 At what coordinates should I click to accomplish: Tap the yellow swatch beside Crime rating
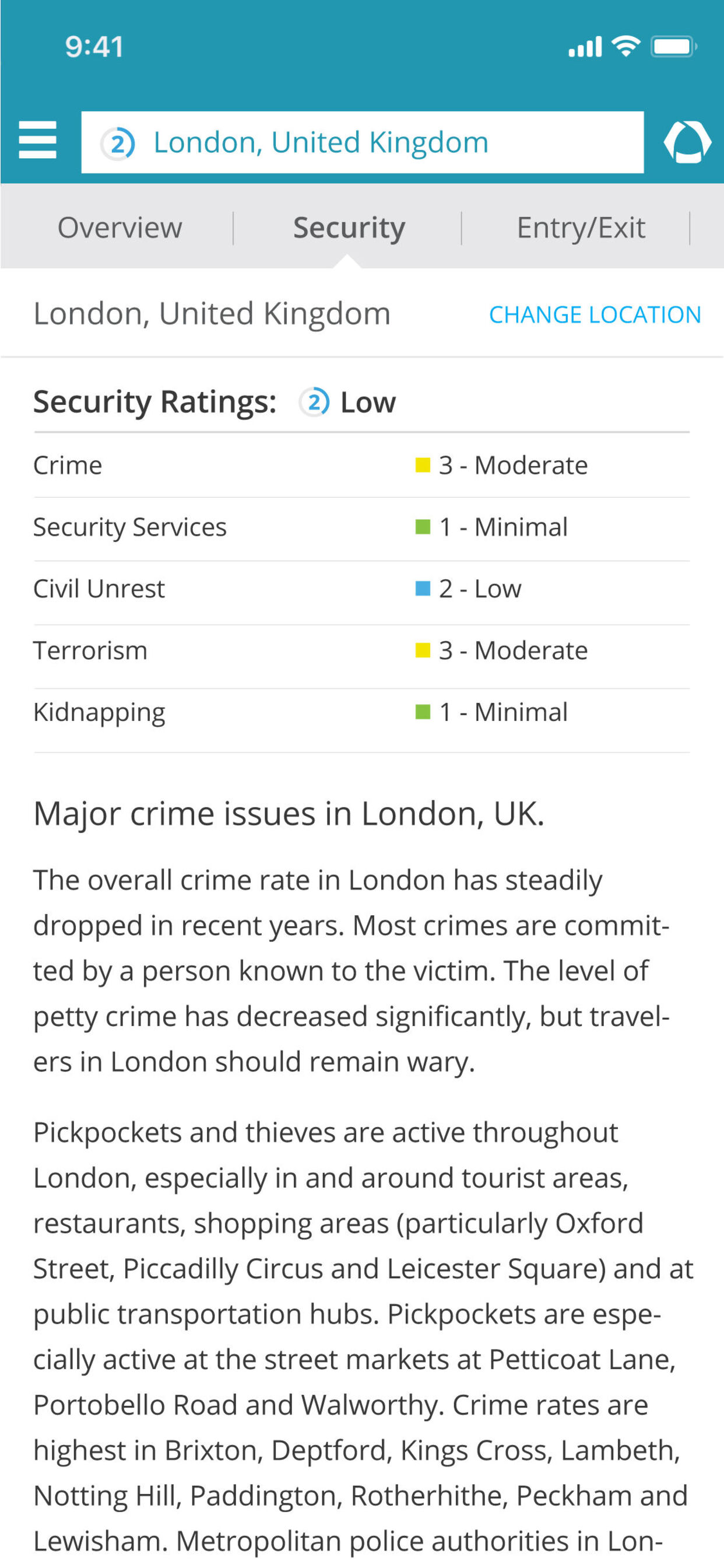[x=422, y=466]
